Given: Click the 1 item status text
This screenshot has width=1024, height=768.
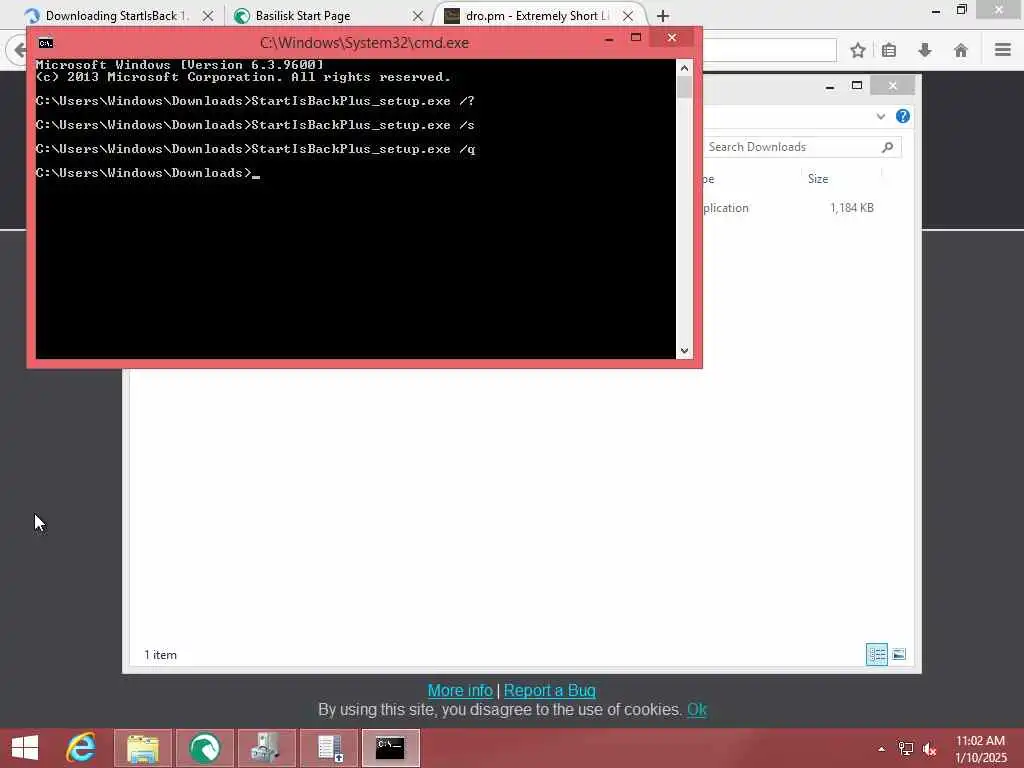Looking at the screenshot, I should point(160,655).
